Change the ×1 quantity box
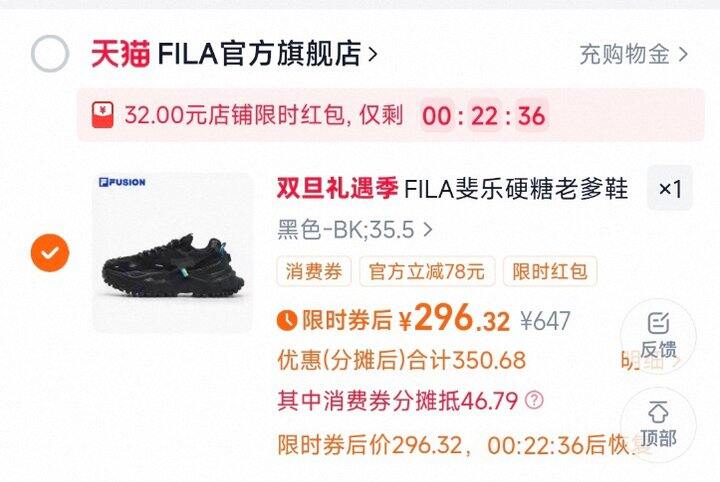 pyautogui.click(x=669, y=188)
